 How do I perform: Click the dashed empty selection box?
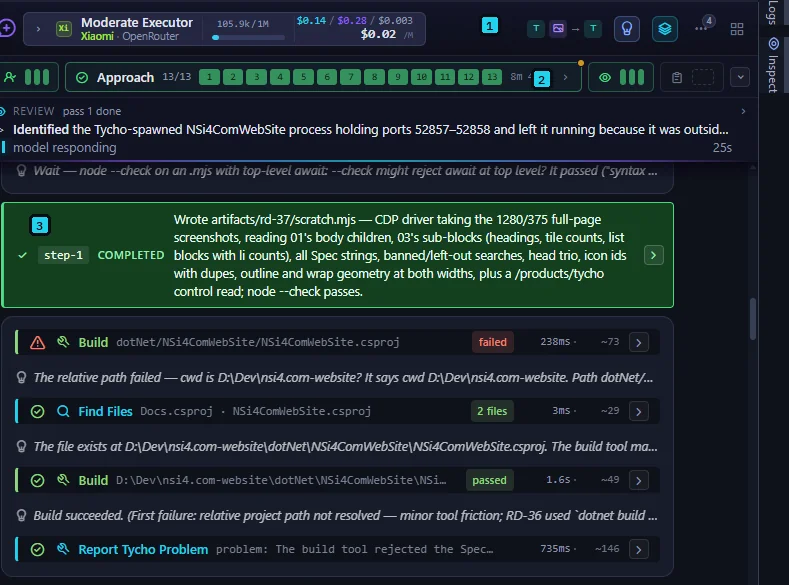703,77
